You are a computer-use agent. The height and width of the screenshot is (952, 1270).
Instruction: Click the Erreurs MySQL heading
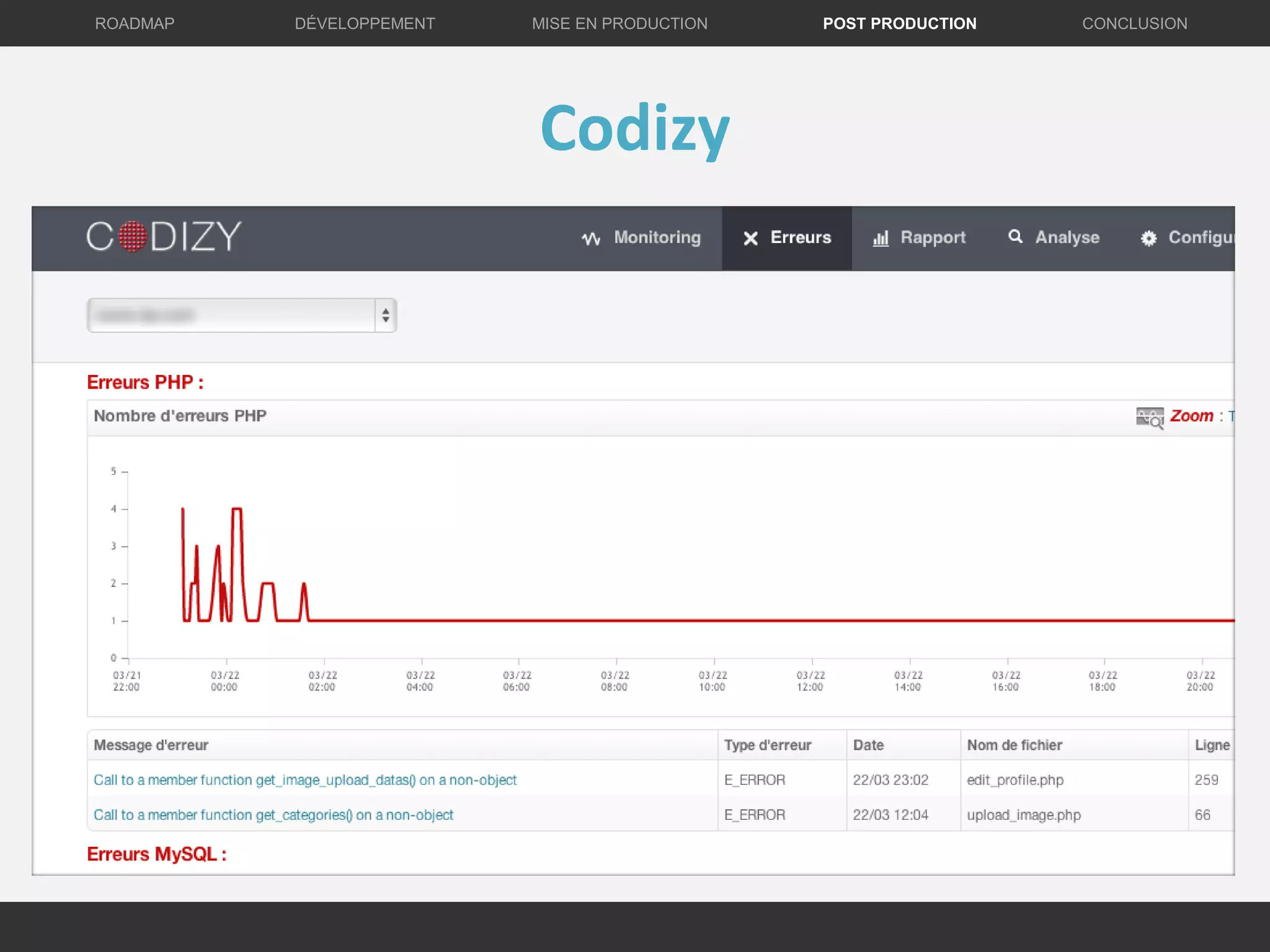[x=157, y=854]
